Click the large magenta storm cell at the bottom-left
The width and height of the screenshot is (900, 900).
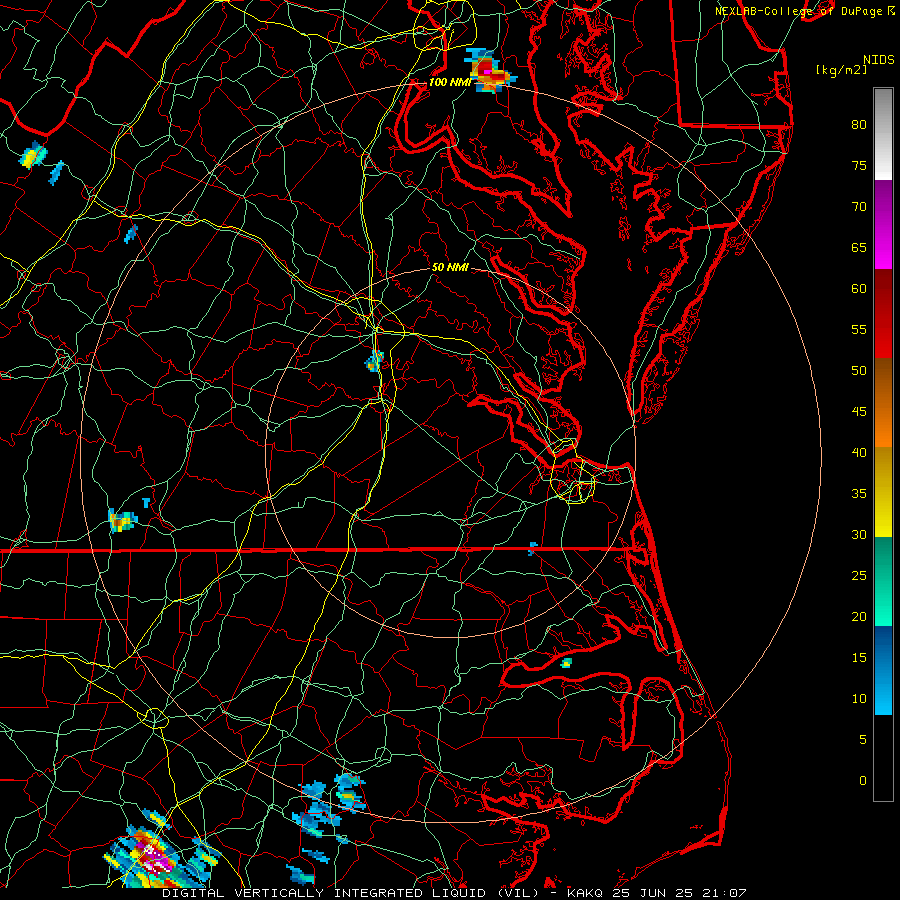pos(154,856)
